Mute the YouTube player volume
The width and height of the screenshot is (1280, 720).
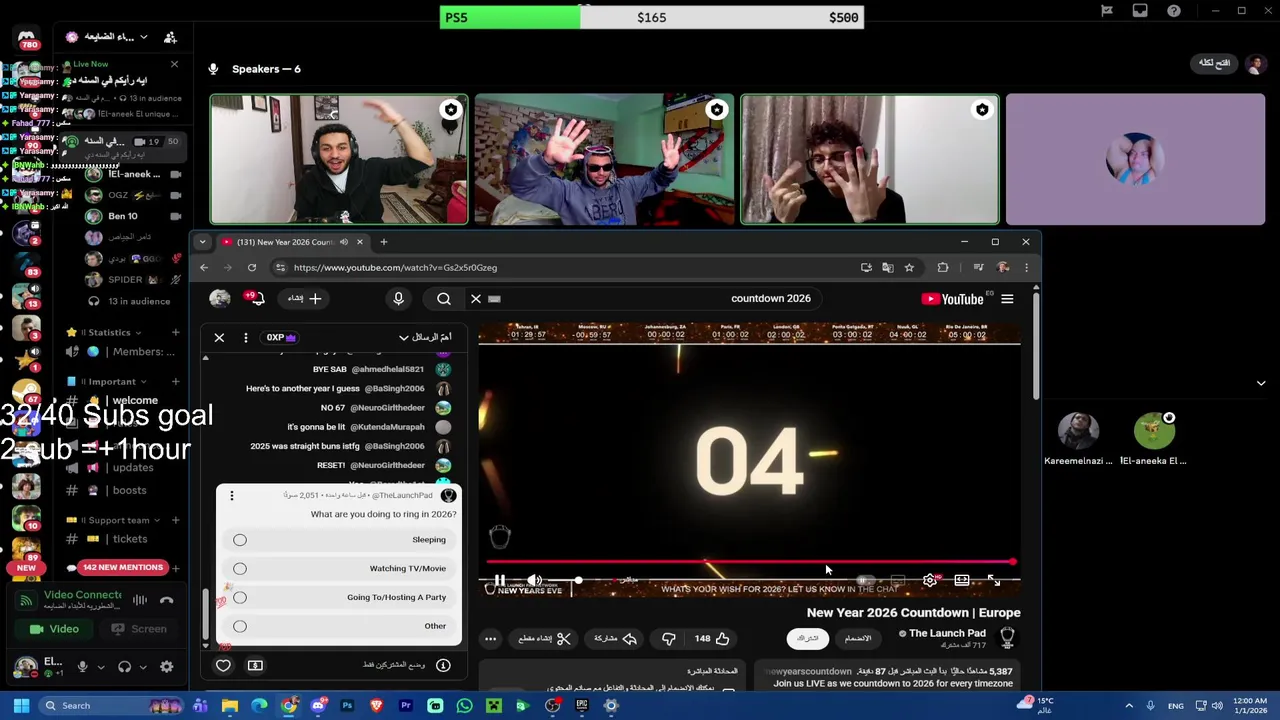coord(535,580)
